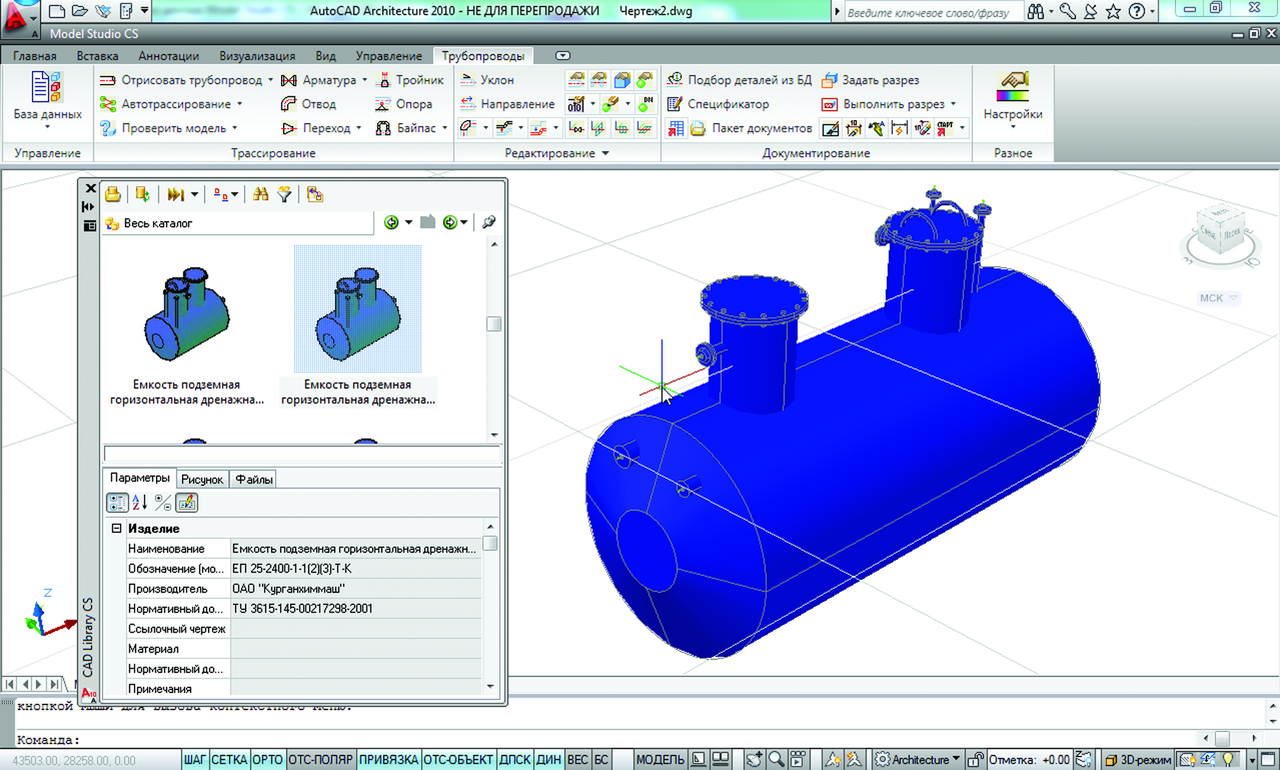This screenshot has width=1280, height=770.
Task: Select the highlighted Емкость подземная thumbnail
Action: pos(358,308)
